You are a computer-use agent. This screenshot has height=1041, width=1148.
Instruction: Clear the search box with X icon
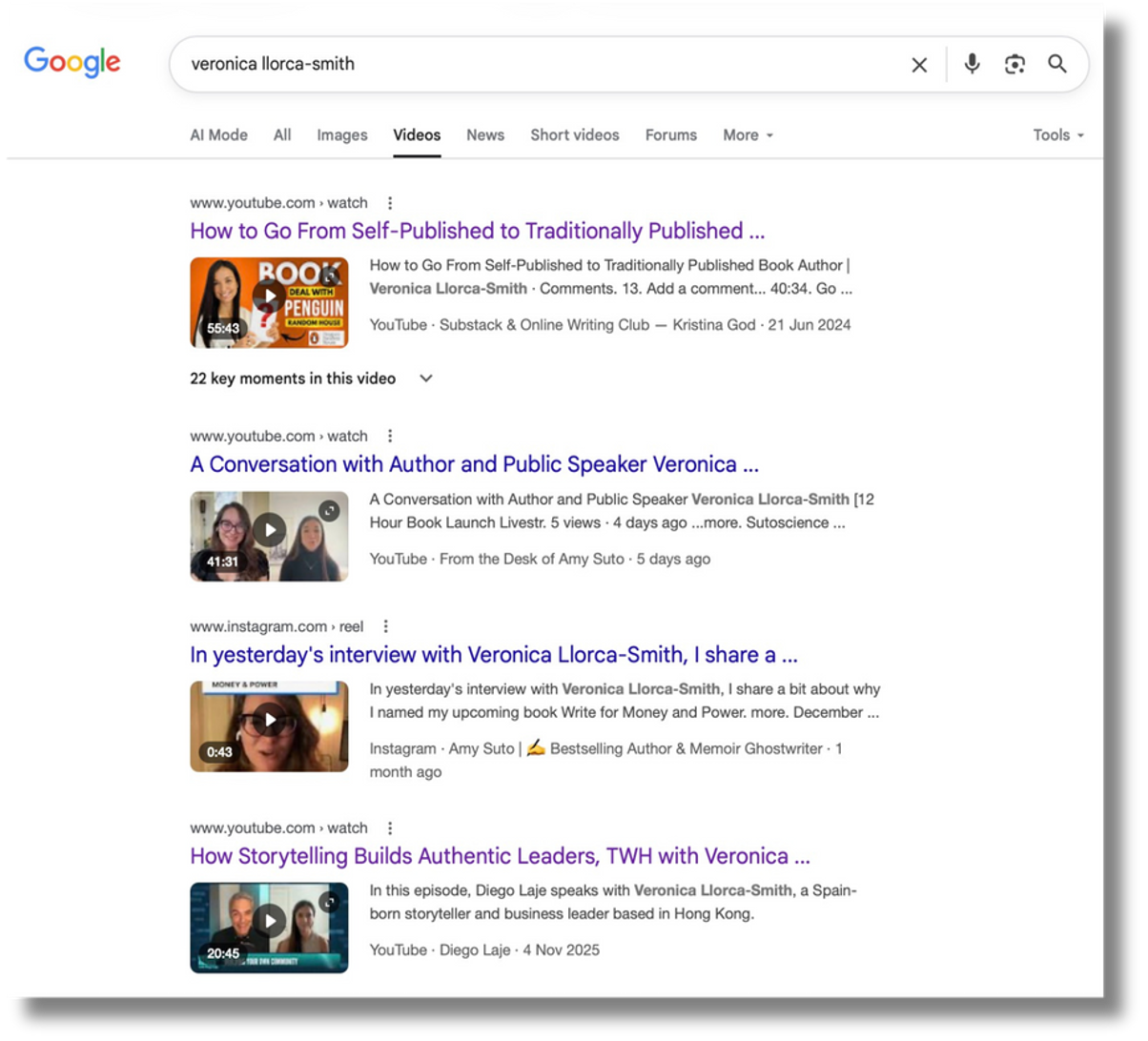coord(919,65)
